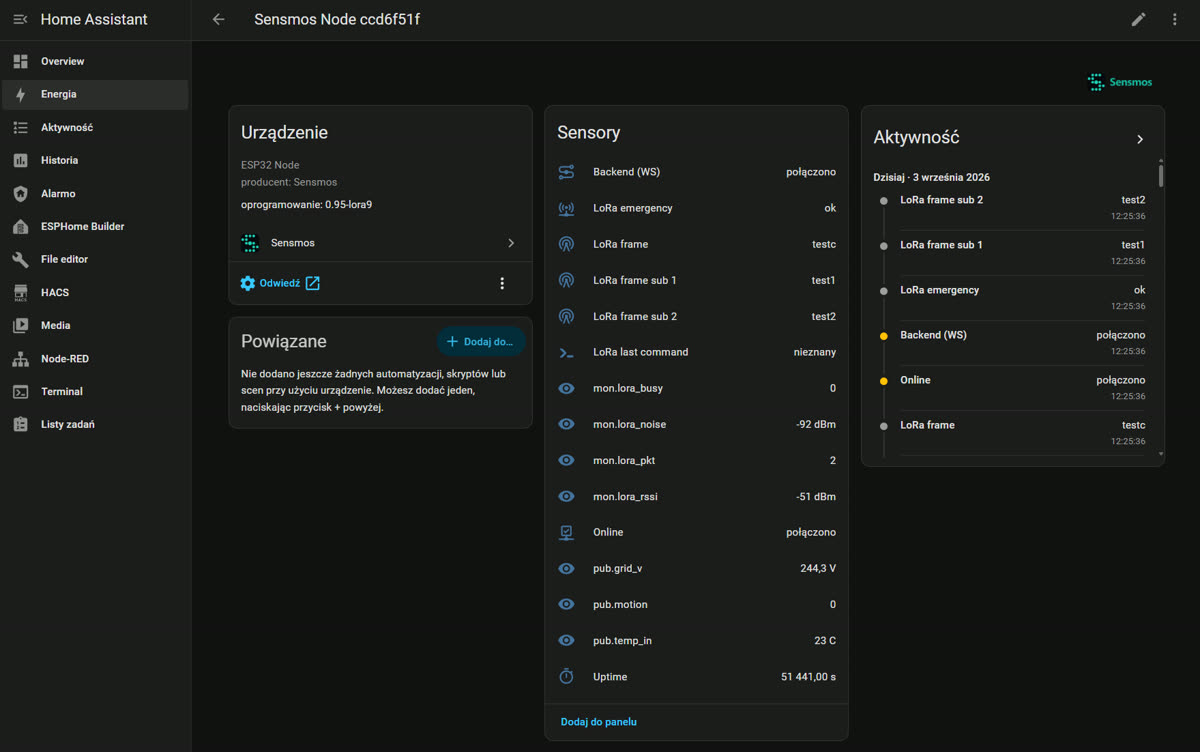Click the LoRa frame sub 1 icon
This screenshot has width=1200, height=752.
point(566,280)
